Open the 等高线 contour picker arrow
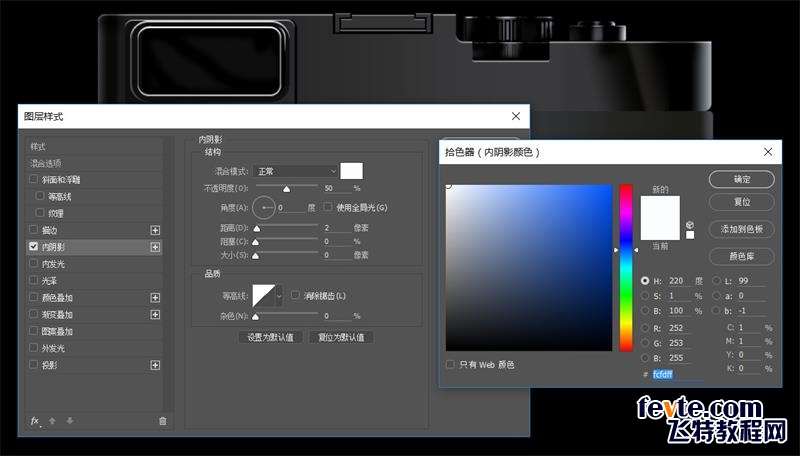This screenshot has width=800, height=456. (x=279, y=296)
